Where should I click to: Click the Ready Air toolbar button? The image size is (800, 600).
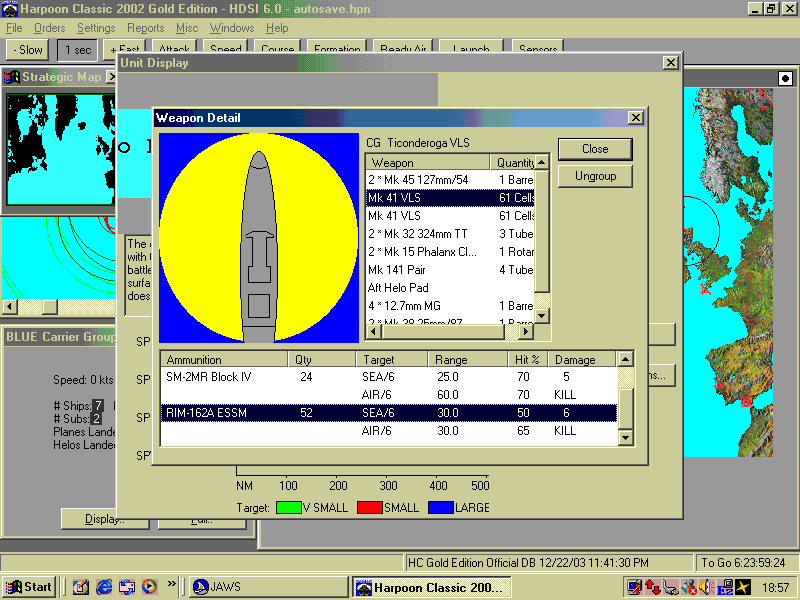pyautogui.click(x=403, y=47)
